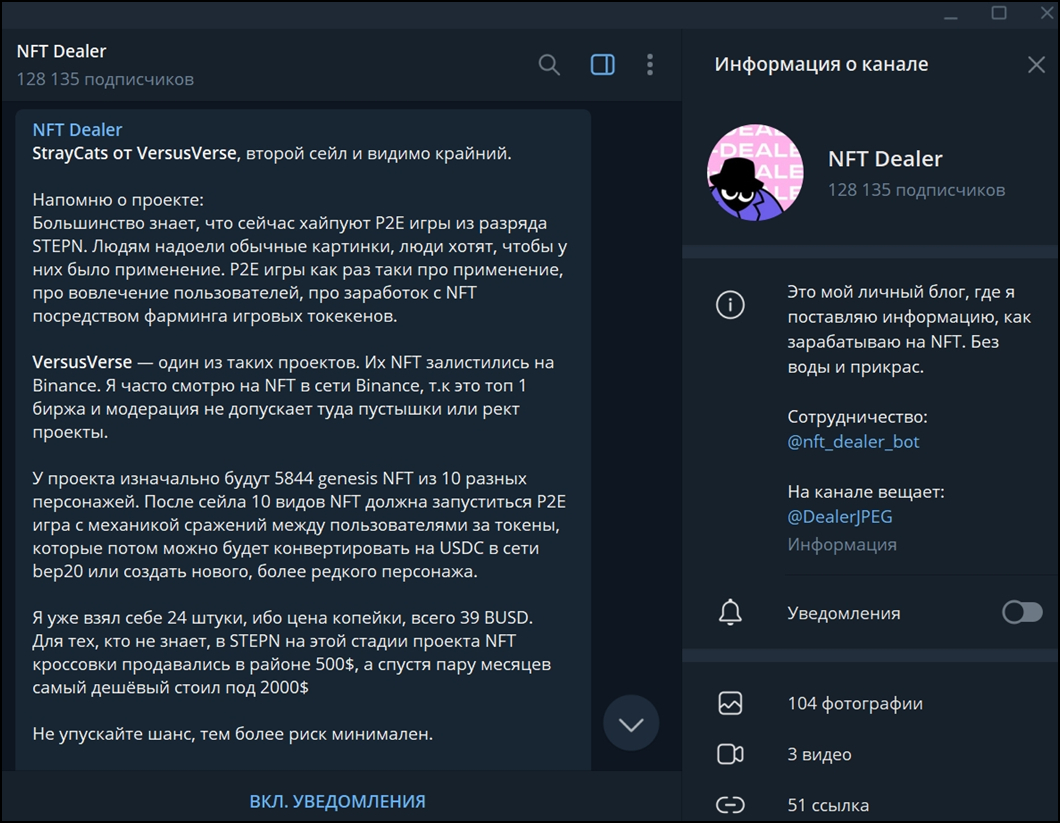Open the @nft_dealer_bot link
This screenshot has height=823, width=1060.
853,442
